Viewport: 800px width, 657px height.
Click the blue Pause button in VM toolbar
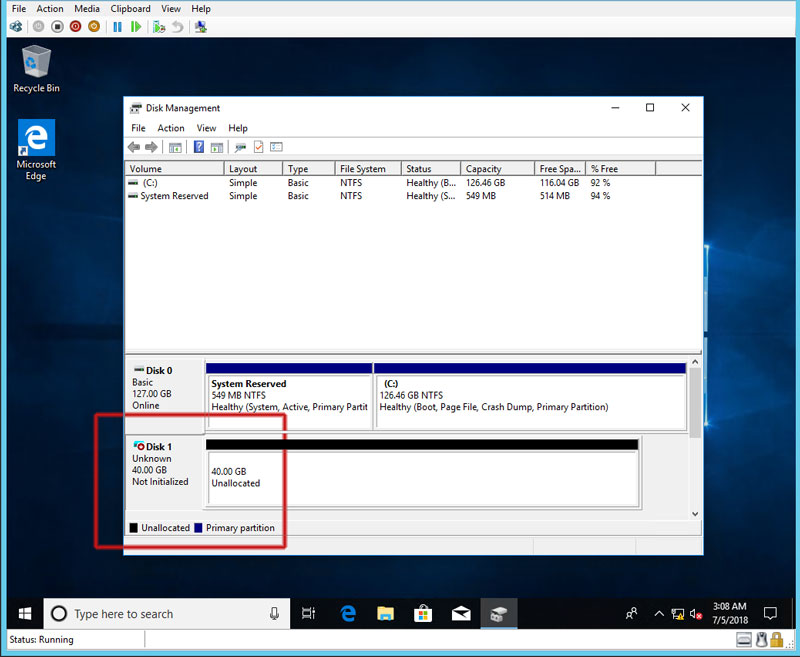117,26
